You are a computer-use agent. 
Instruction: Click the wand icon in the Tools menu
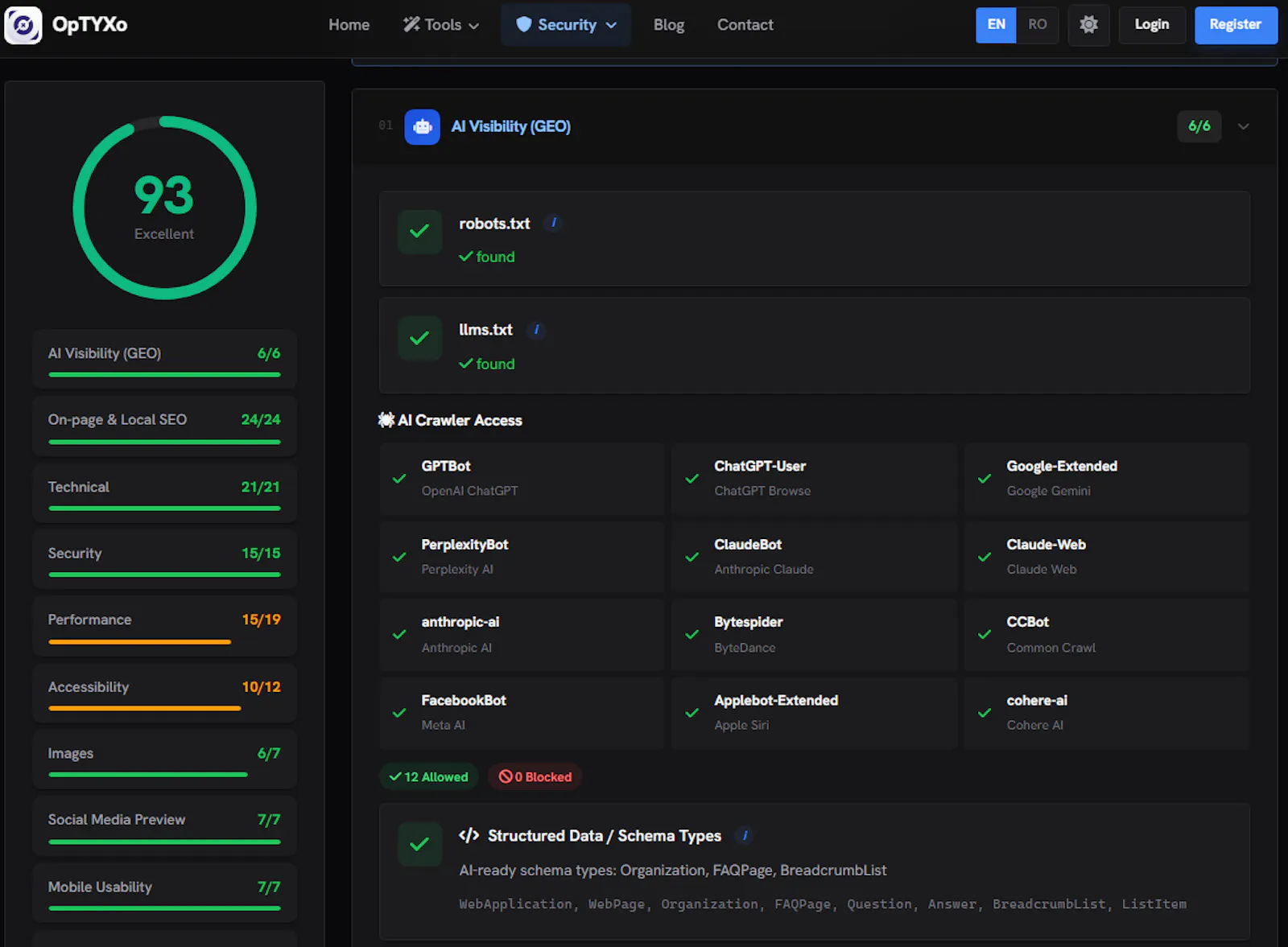click(411, 25)
